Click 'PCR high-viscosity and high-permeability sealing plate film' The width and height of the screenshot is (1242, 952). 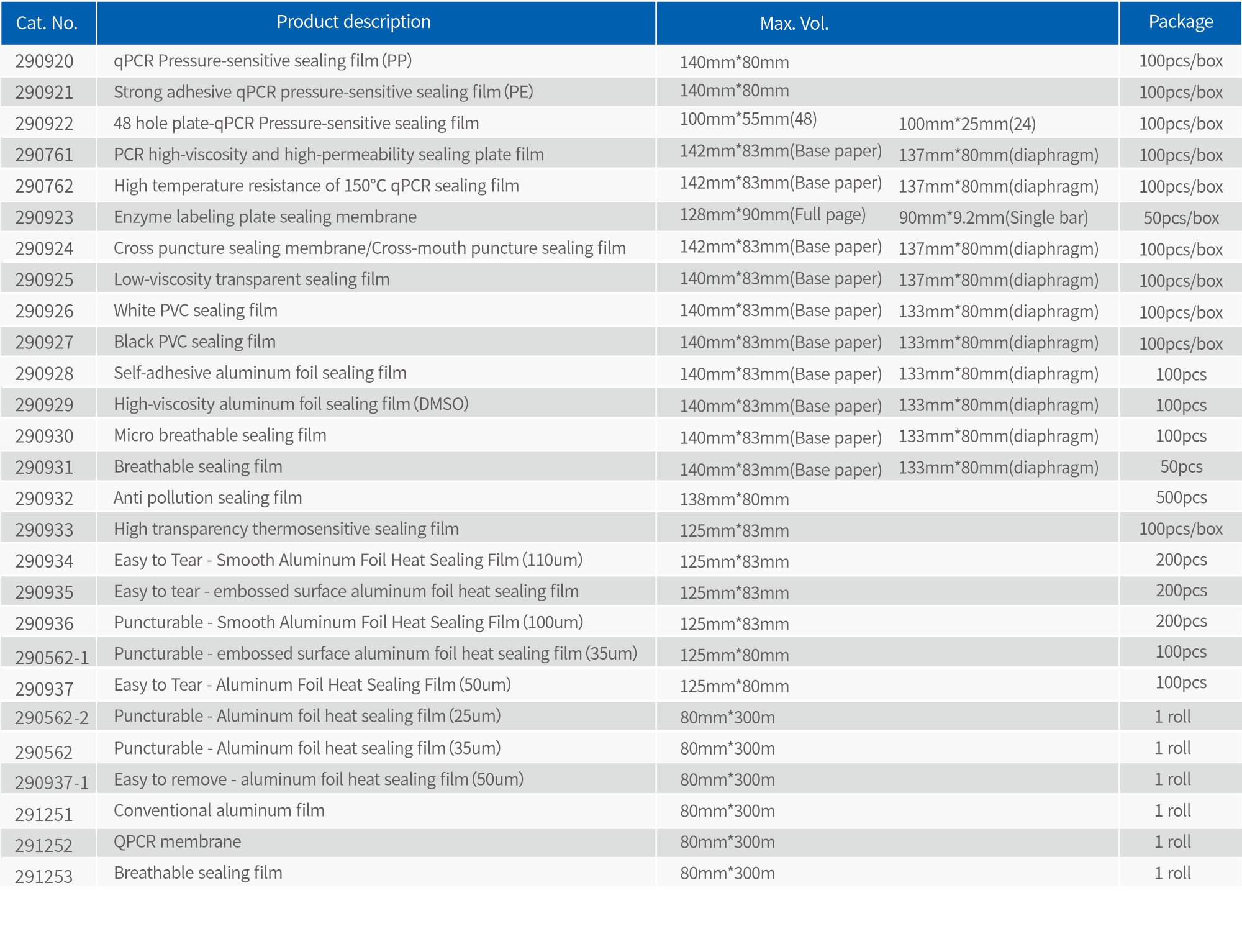pyautogui.click(x=329, y=154)
